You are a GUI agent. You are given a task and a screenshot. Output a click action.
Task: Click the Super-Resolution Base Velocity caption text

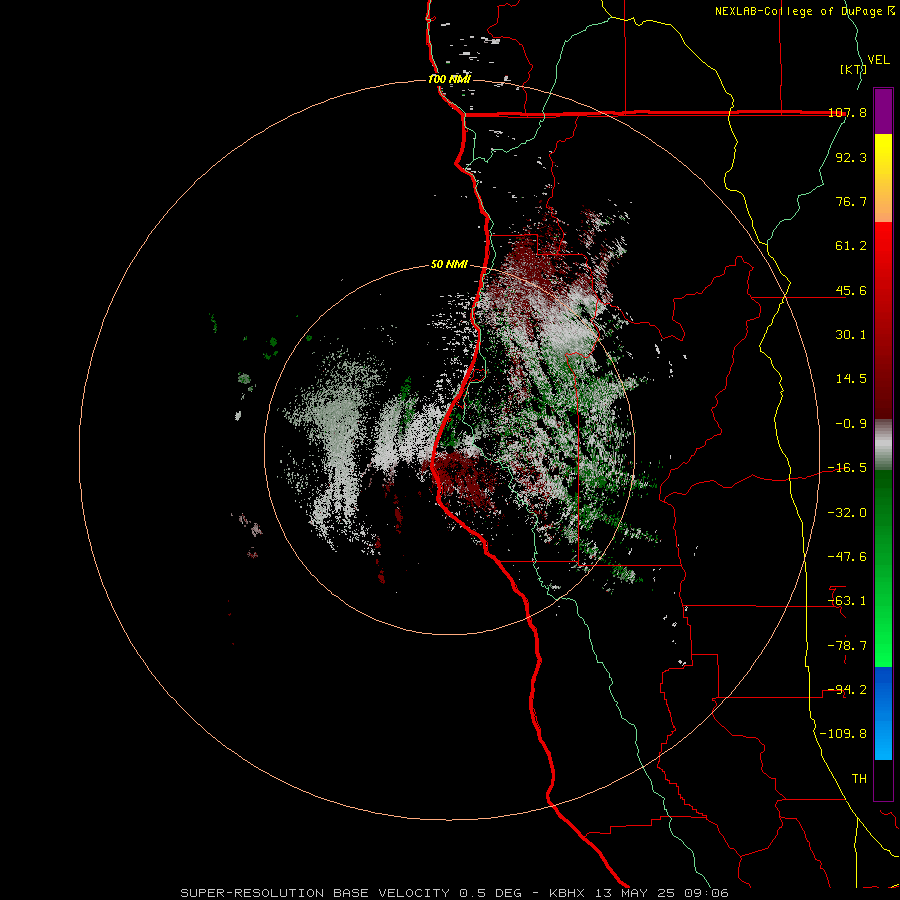[454, 893]
